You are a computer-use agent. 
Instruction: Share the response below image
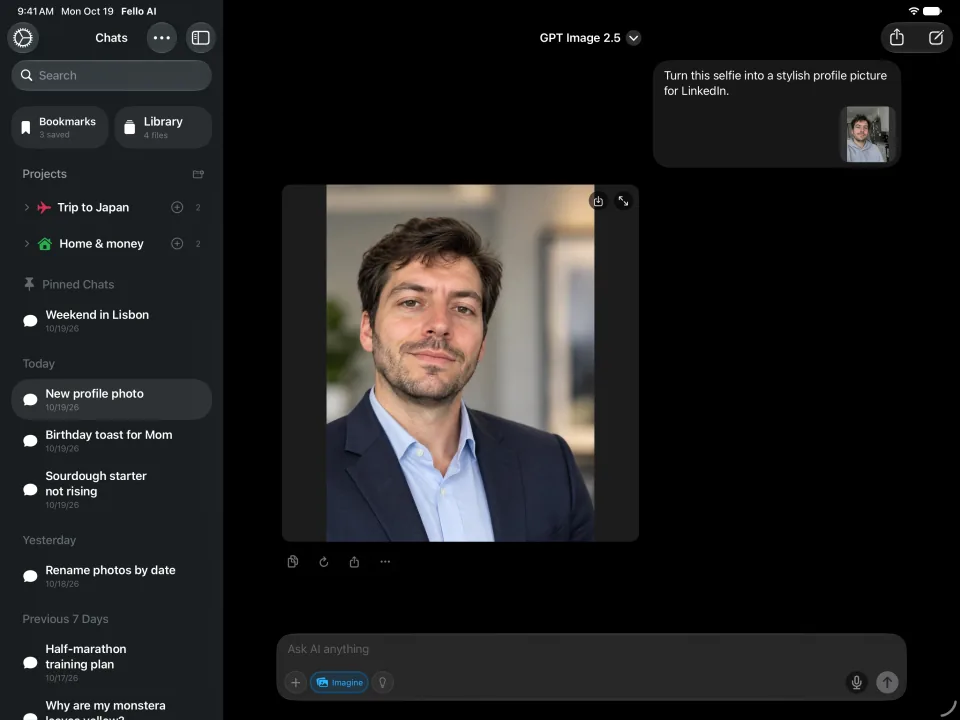(x=354, y=561)
